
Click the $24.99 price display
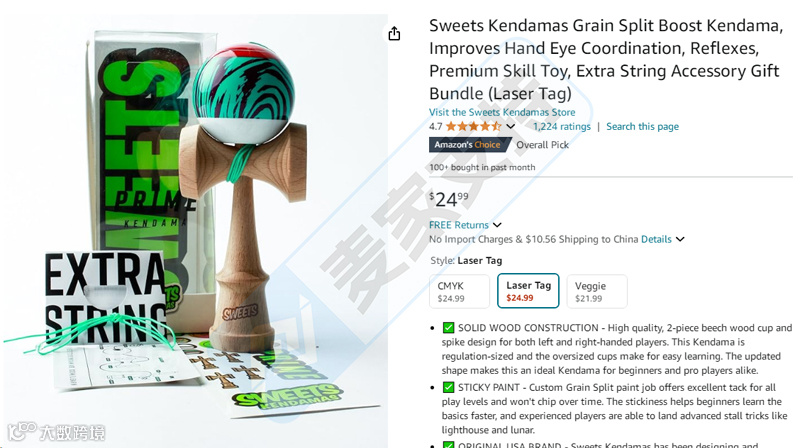click(449, 199)
